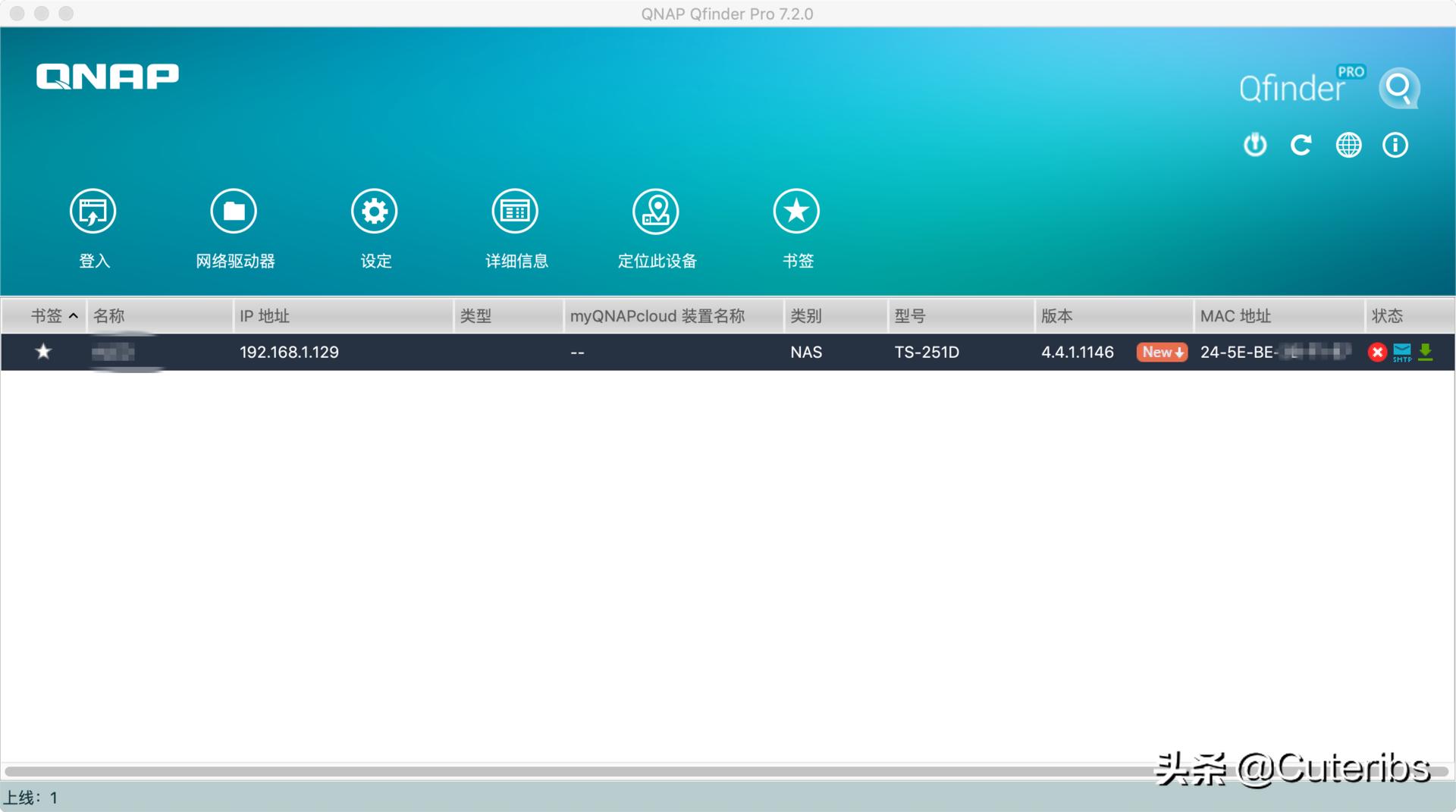Open the 网络驱动器 network drives tool
Viewport: 1456px width, 812px height.
click(x=234, y=225)
